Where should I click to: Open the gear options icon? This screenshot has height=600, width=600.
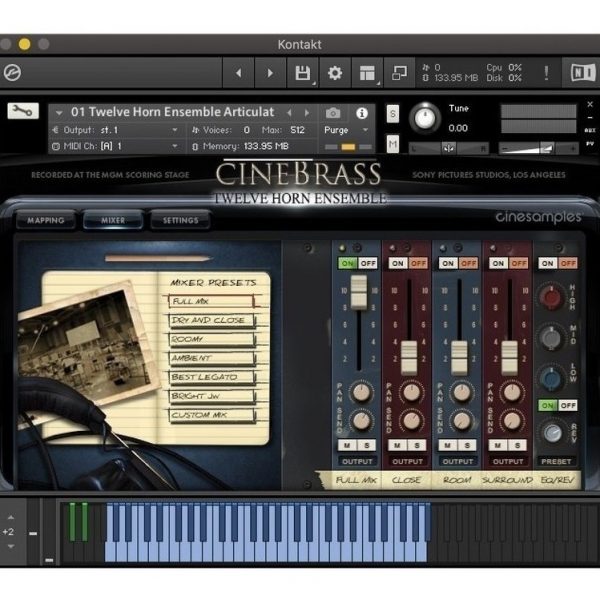pos(335,73)
